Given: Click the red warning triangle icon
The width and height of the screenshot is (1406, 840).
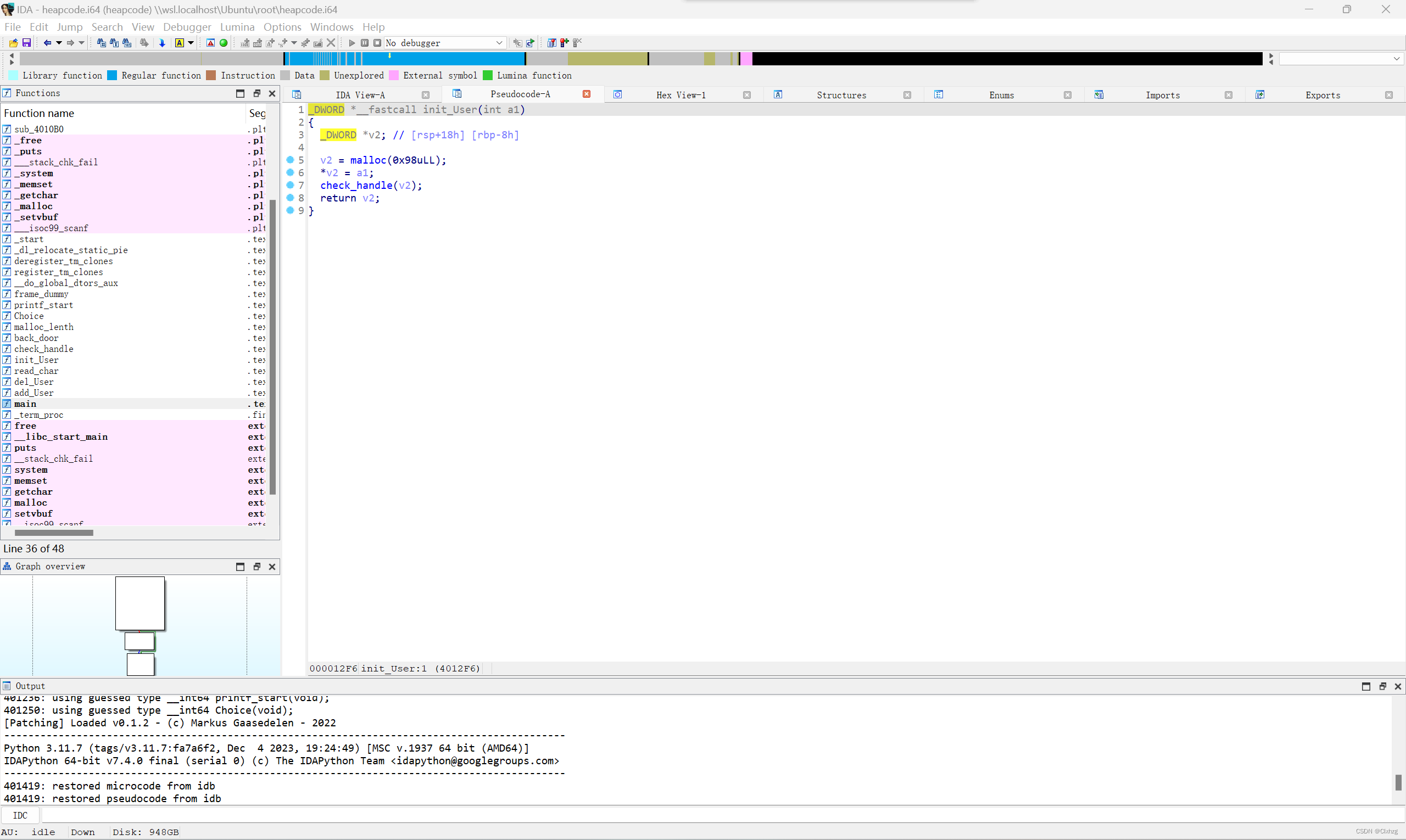Looking at the screenshot, I should (211, 43).
